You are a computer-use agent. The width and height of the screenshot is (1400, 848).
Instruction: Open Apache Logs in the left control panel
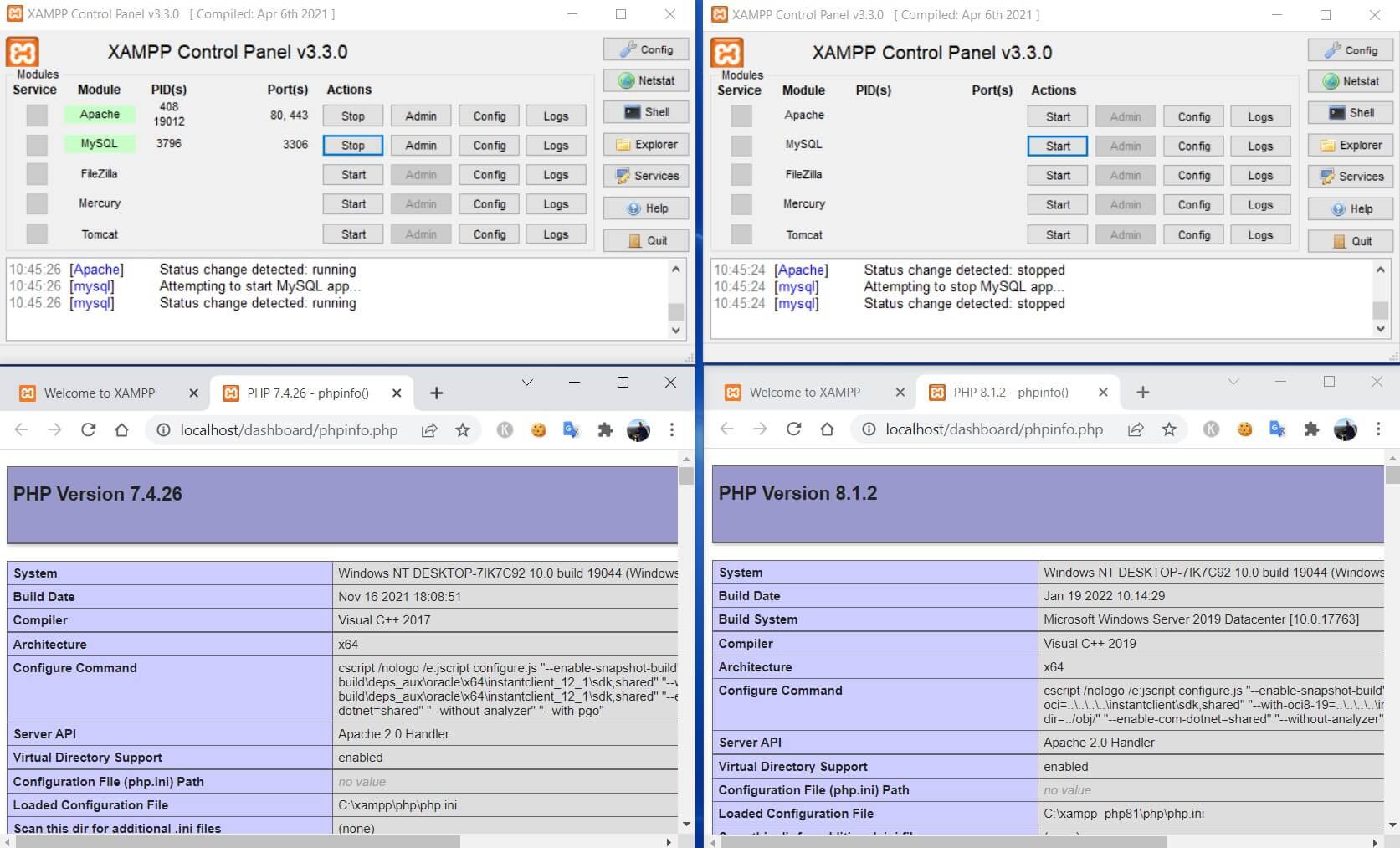tap(556, 116)
